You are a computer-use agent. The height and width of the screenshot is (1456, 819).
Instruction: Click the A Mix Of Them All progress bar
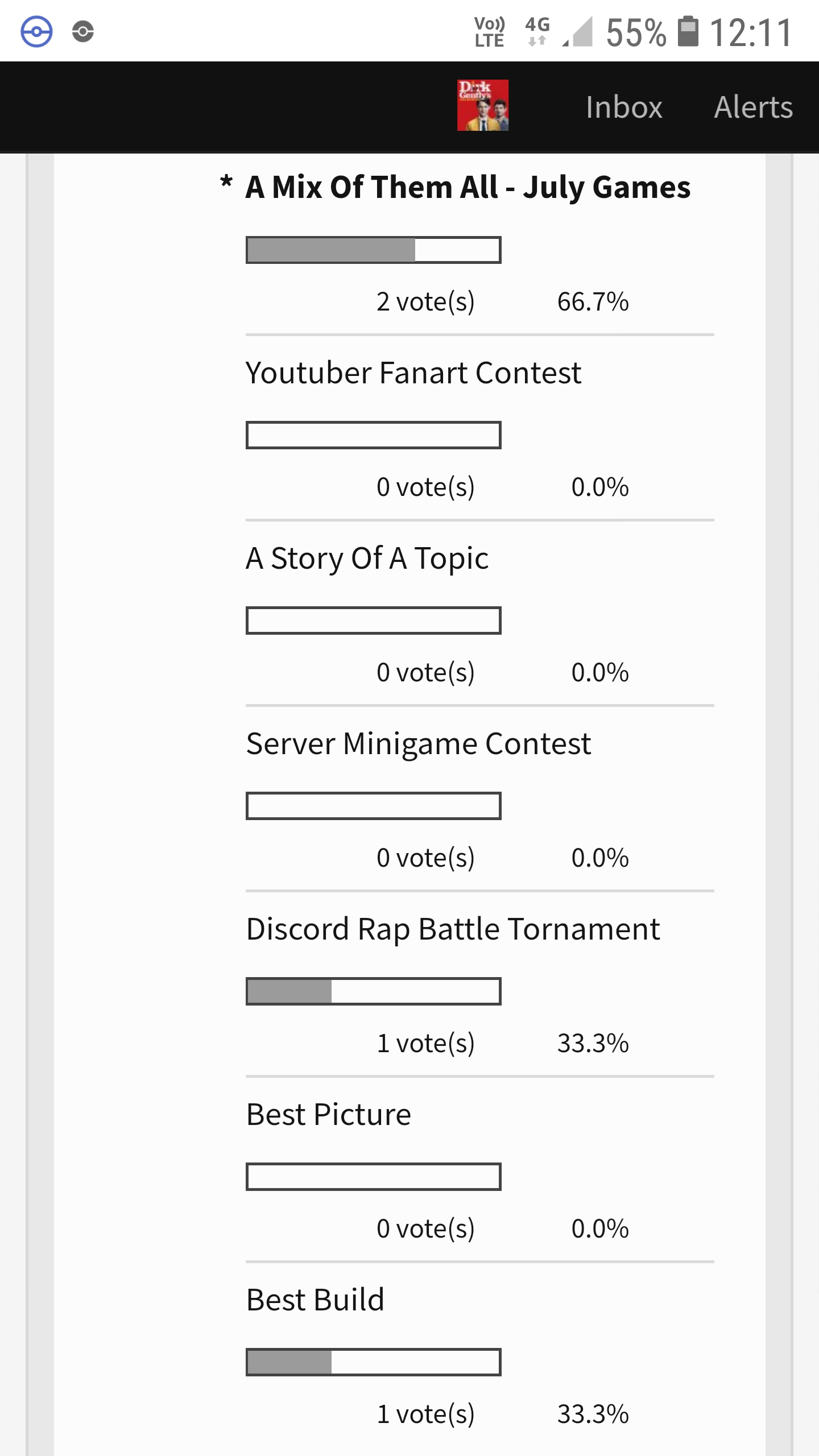pyautogui.click(x=373, y=250)
